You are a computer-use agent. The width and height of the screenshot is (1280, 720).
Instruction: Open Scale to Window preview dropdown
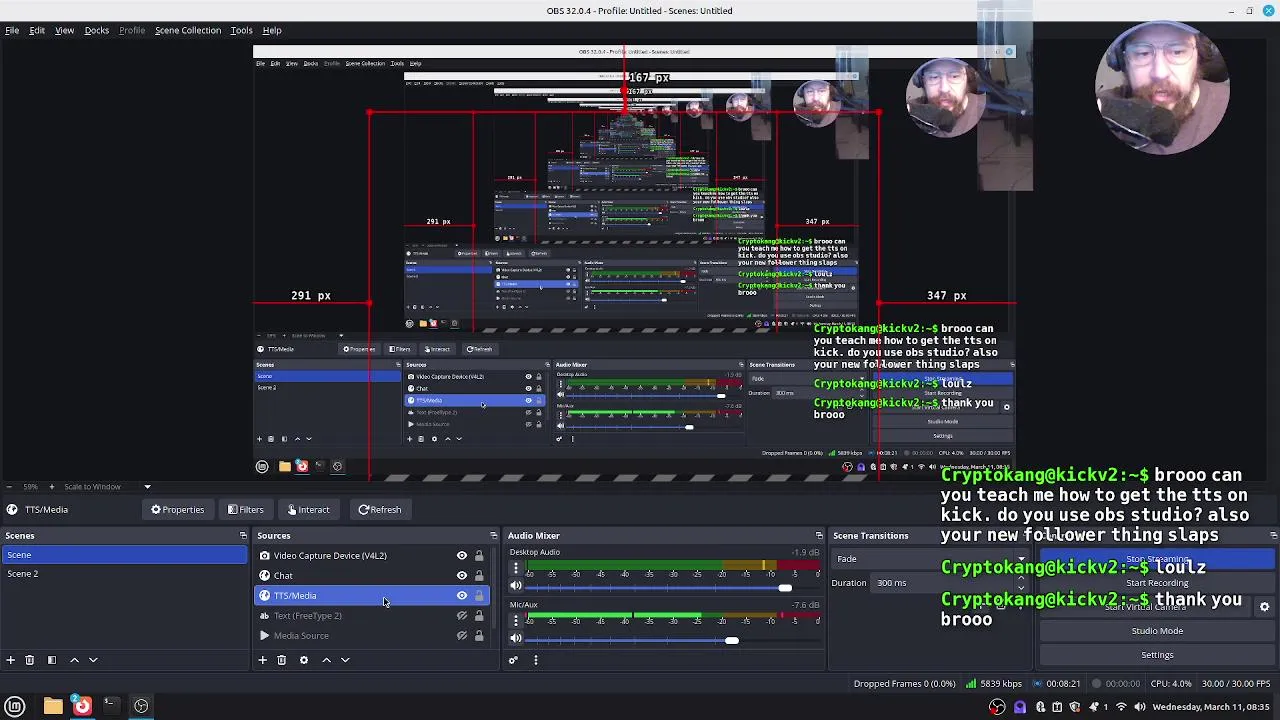click(x=147, y=487)
